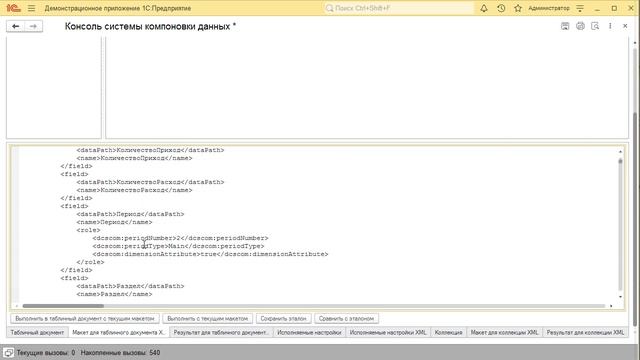Open the three-dot more menu
Image resolution: width=640 pixels, height=360 pixels.
[610, 26]
